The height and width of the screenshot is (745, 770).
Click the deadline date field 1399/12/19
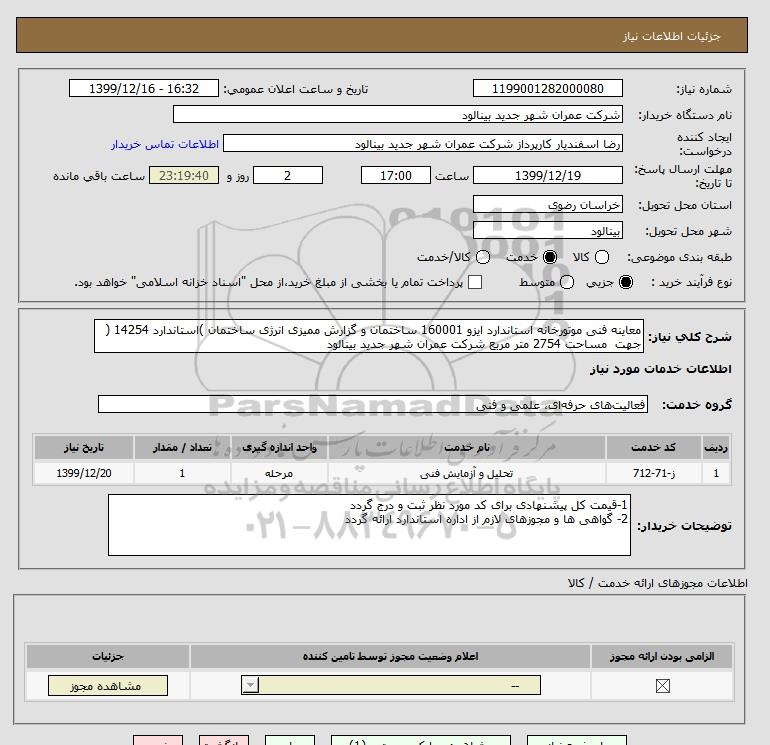[x=548, y=175]
